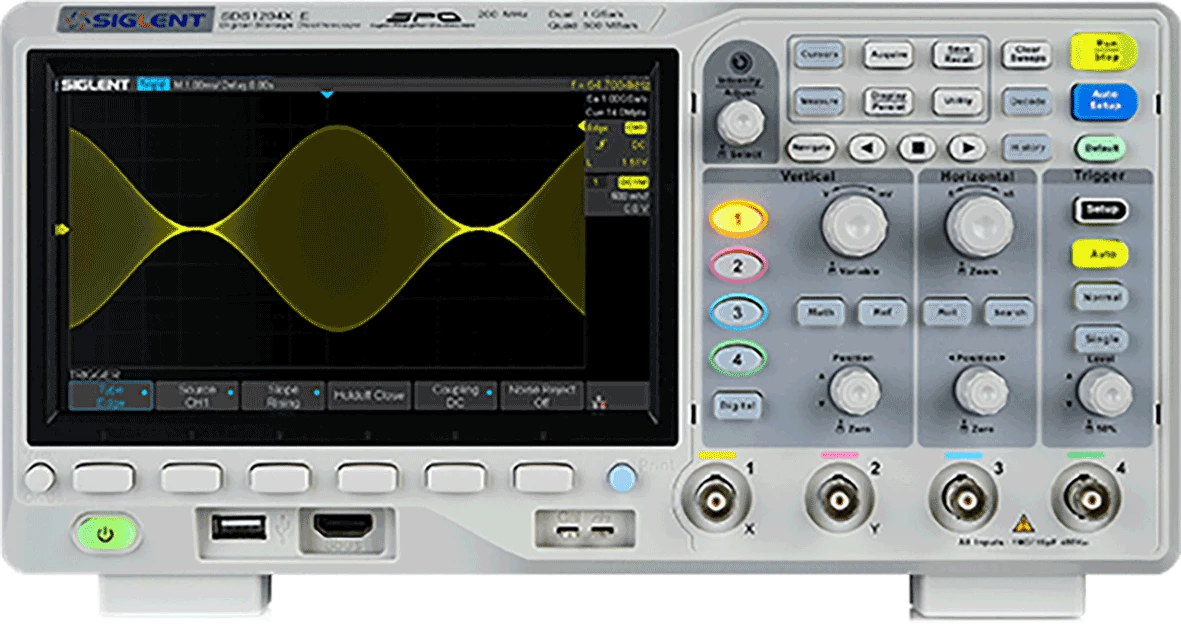Toggle channel 1 with the yellow button
Image resolution: width=1181 pixels, height=638 pixels.
pyautogui.click(x=738, y=219)
